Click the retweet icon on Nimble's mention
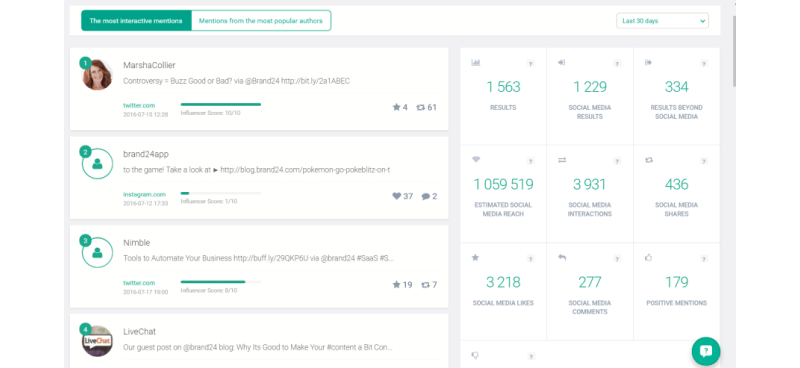Image resolution: width=800 pixels, height=368 pixels. (426, 285)
